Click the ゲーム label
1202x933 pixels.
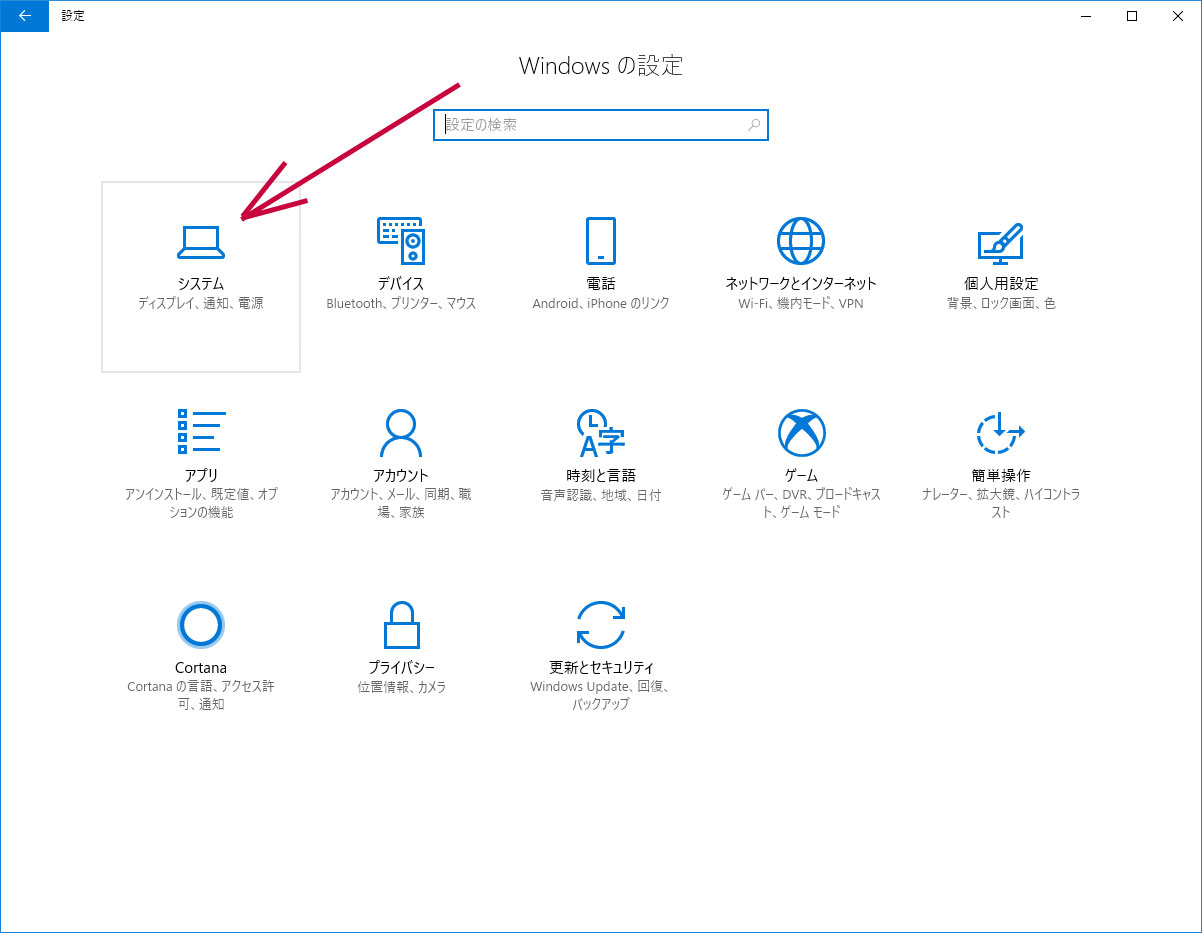[801, 476]
